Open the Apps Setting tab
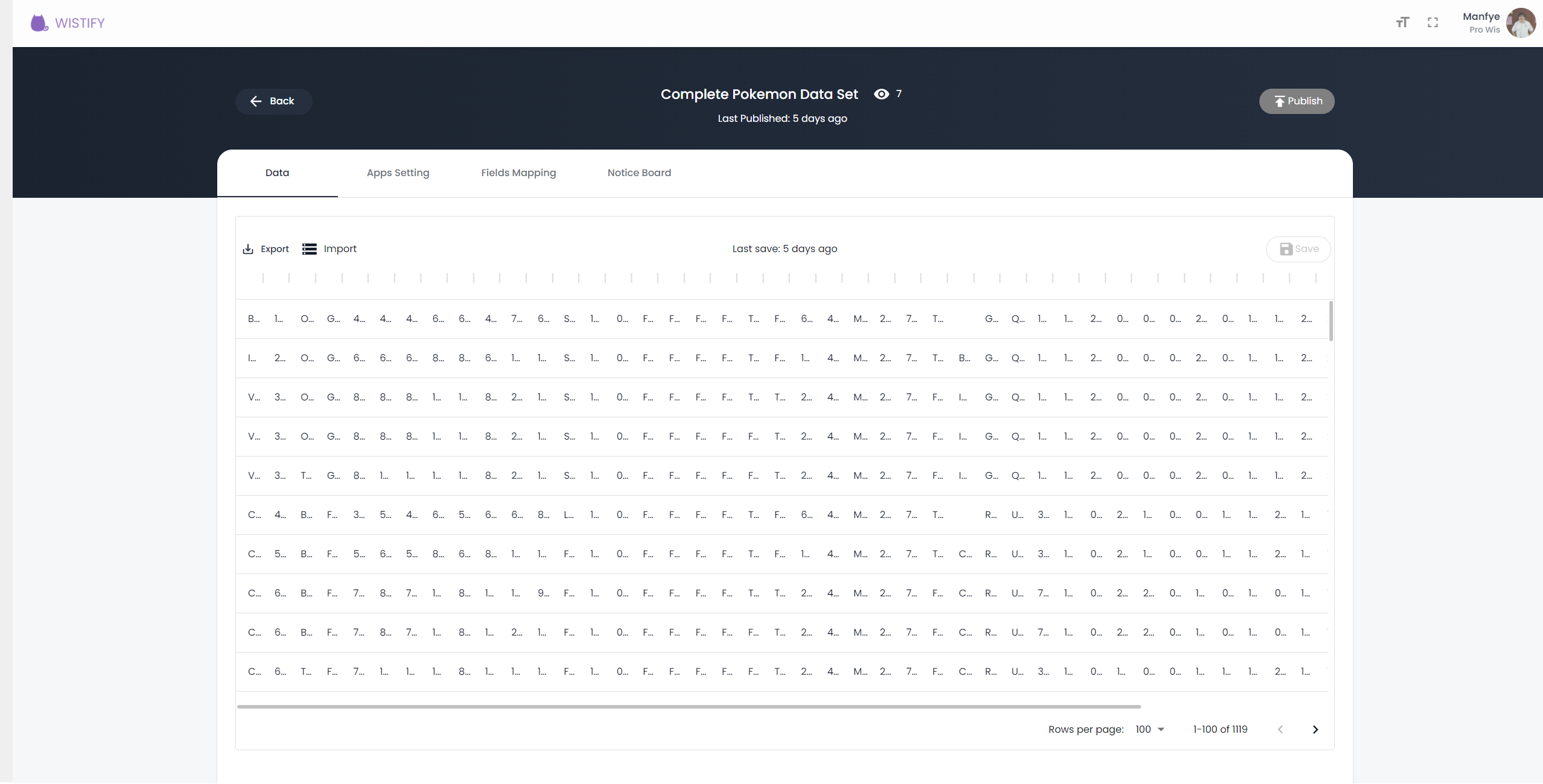1543x784 pixels. click(x=398, y=173)
